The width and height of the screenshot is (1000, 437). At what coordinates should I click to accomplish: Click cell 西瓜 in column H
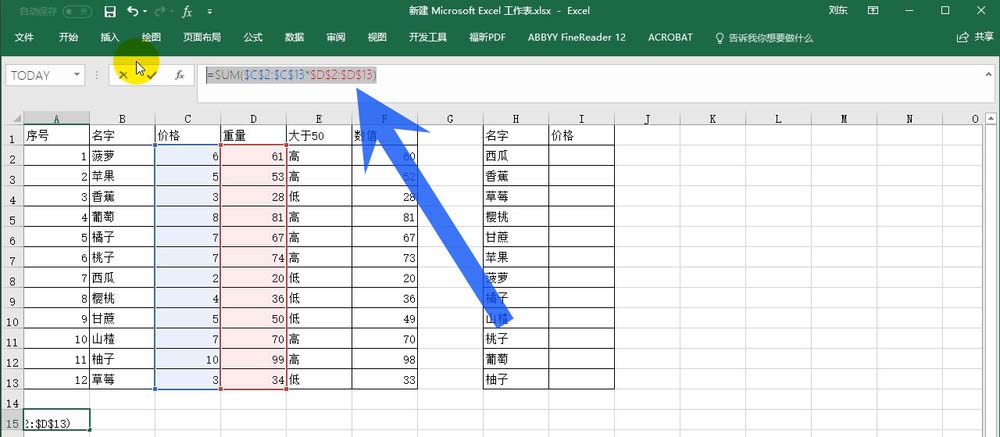pyautogui.click(x=516, y=156)
